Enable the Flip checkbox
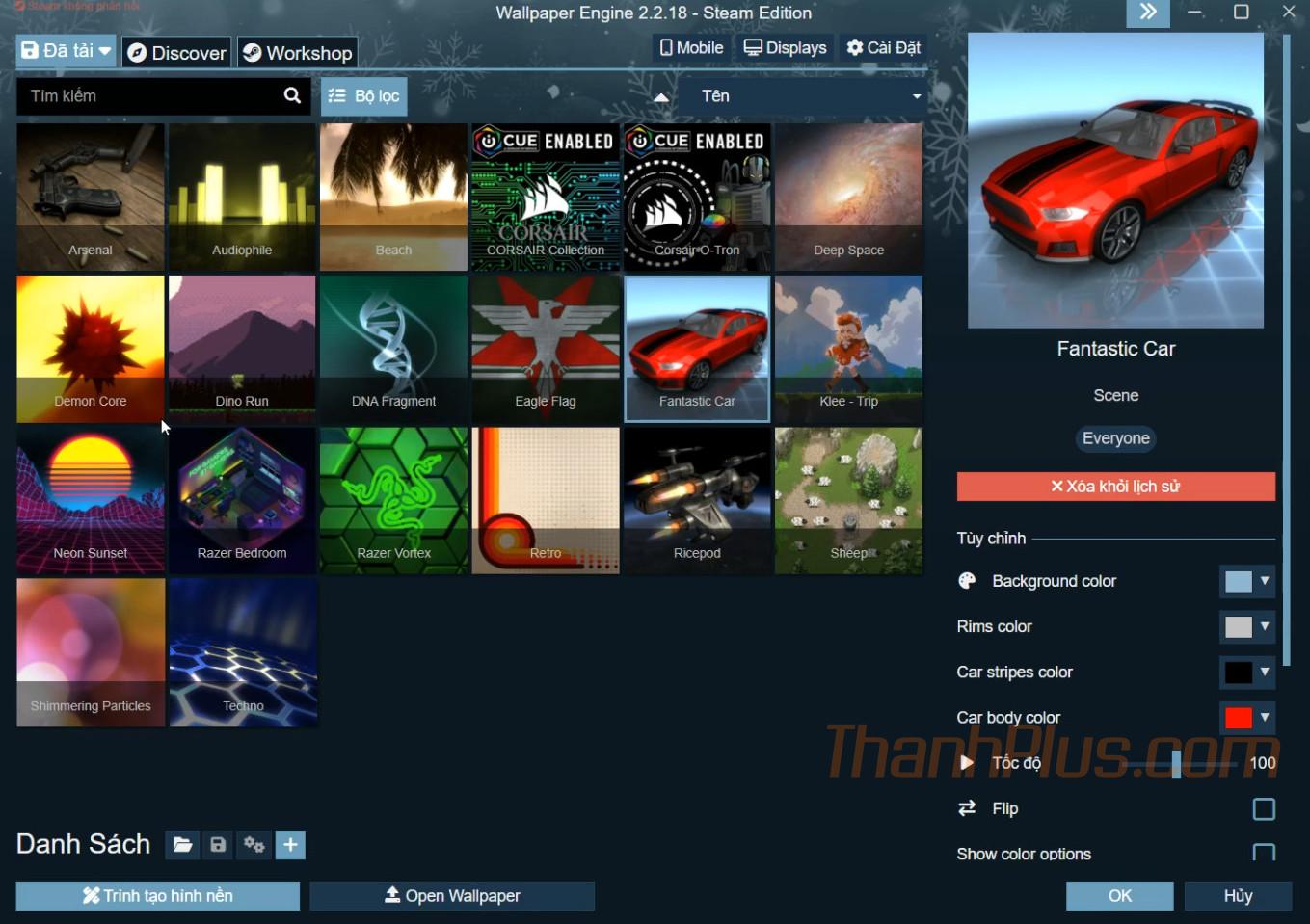Viewport: 1310px width, 924px height. 1263,809
